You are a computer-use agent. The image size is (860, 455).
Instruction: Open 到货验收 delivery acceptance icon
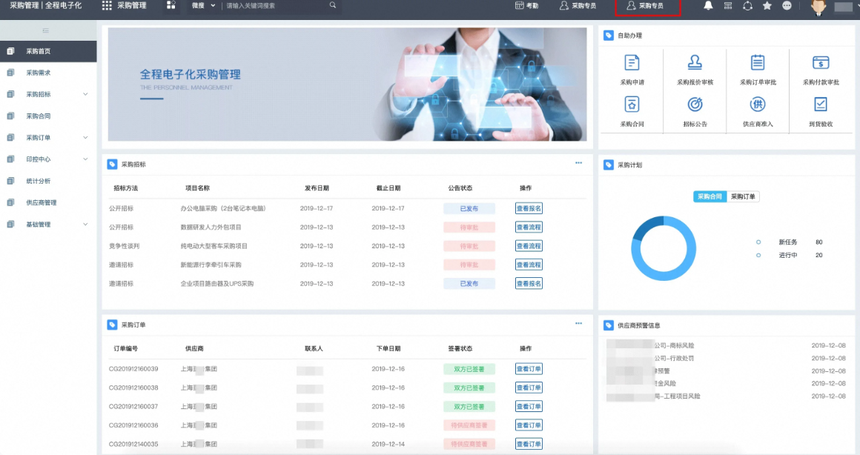click(821, 104)
